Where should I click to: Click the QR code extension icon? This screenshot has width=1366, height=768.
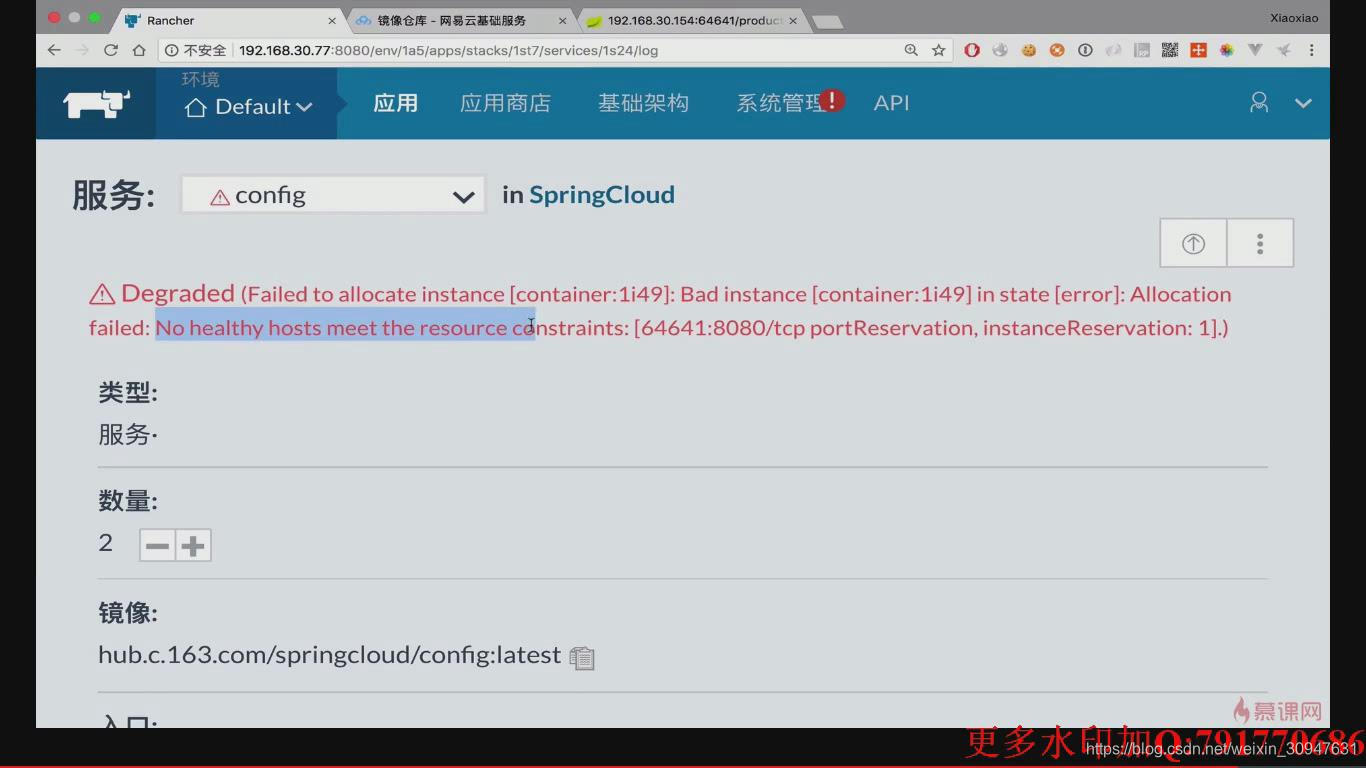coord(1170,50)
